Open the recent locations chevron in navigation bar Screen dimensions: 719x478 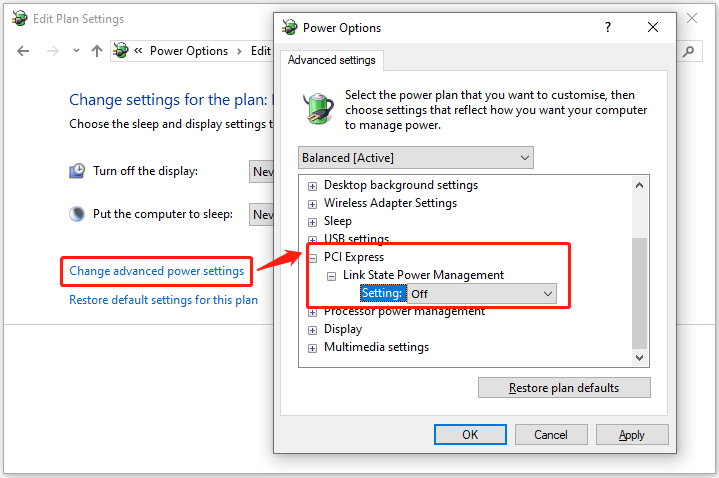76,50
